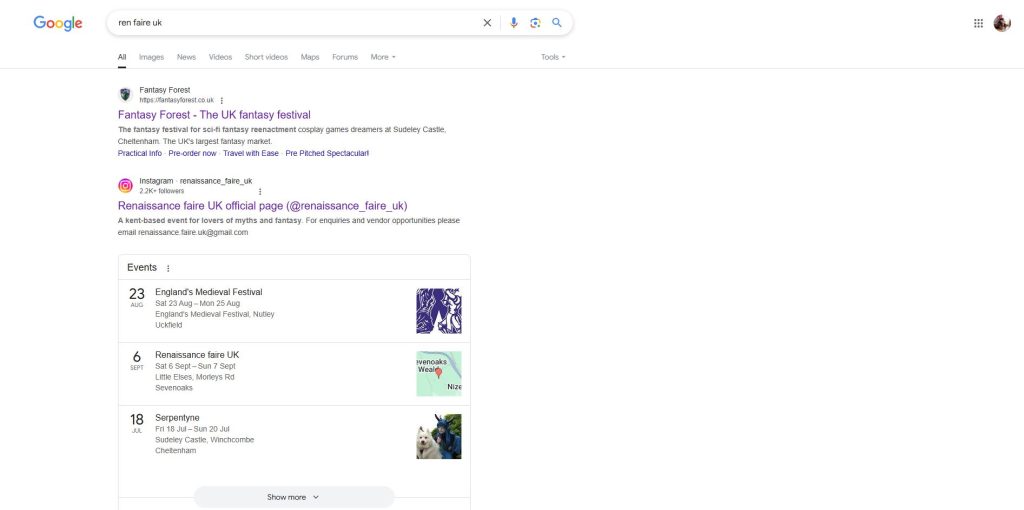Image resolution: width=1024 pixels, height=510 pixels.
Task: Open the Serpentyne event thumbnail
Action: tap(438, 436)
